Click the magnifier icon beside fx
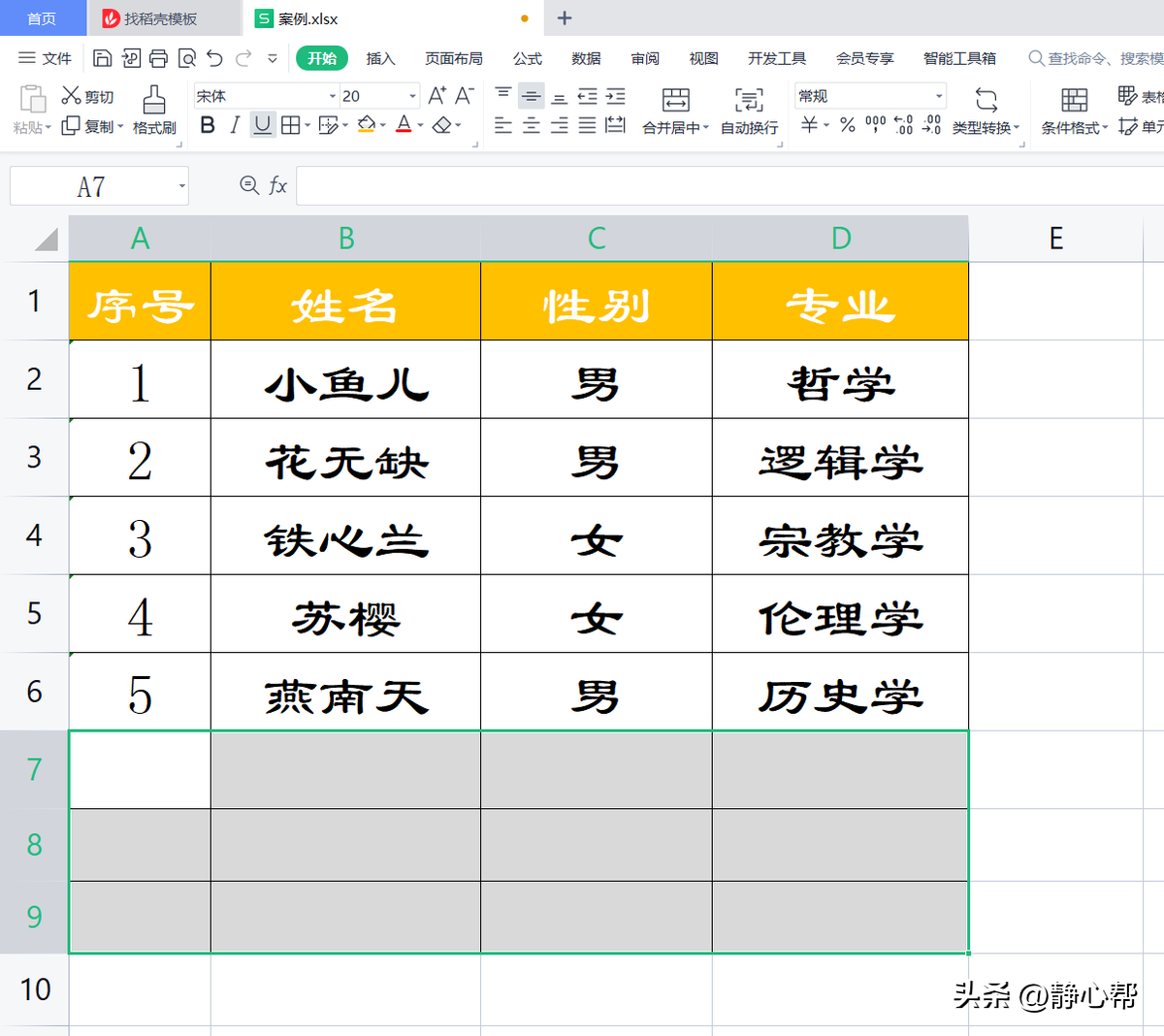Image resolution: width=1164 pixels, height=1036 pixels. coord(249,185)
